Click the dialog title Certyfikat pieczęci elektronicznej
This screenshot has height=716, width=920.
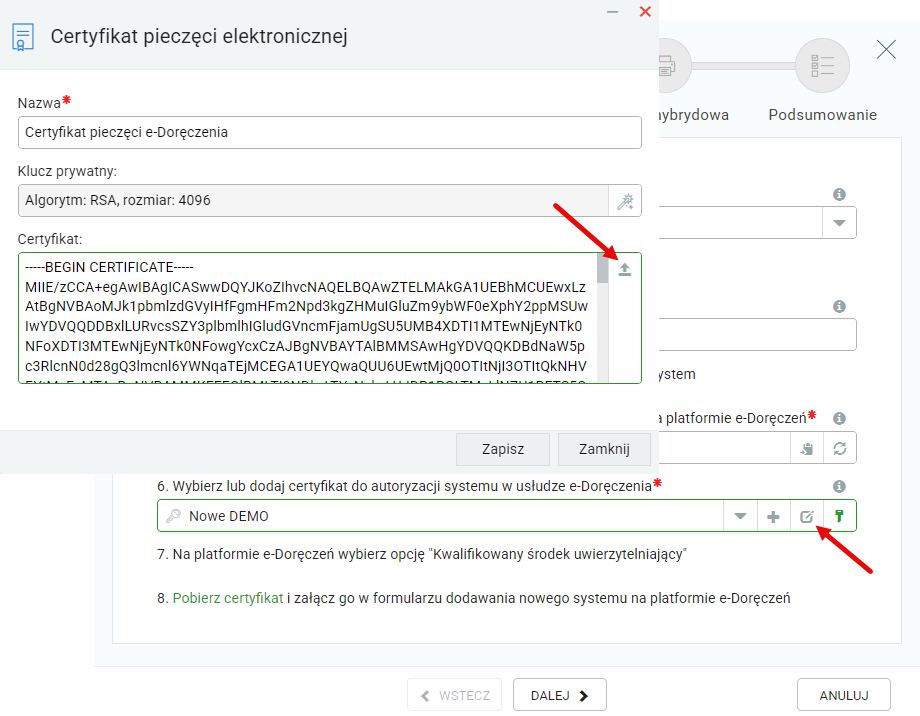pyautogui.click(x=199, y=36)
